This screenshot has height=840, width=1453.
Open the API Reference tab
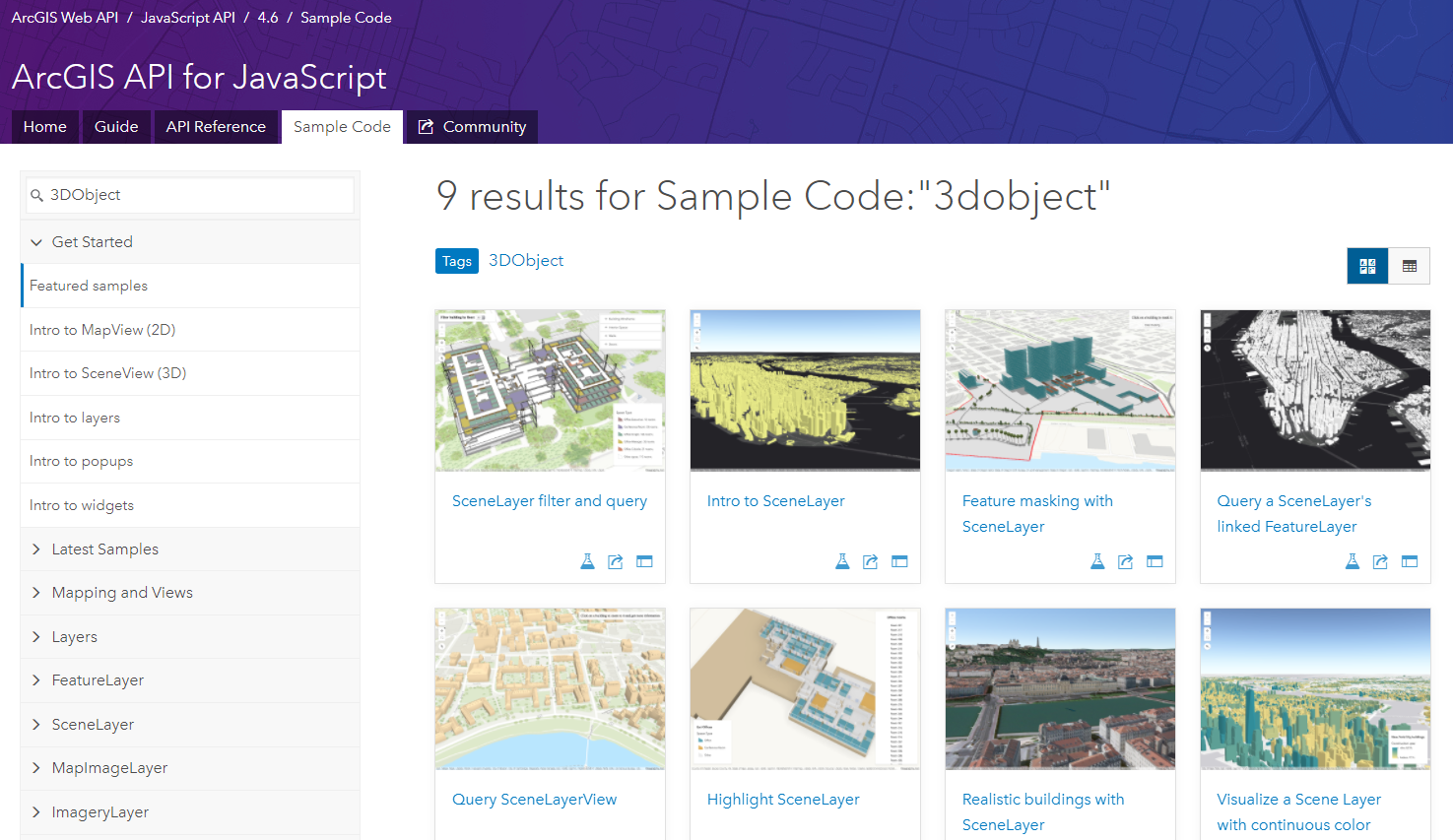coord(216,127)
